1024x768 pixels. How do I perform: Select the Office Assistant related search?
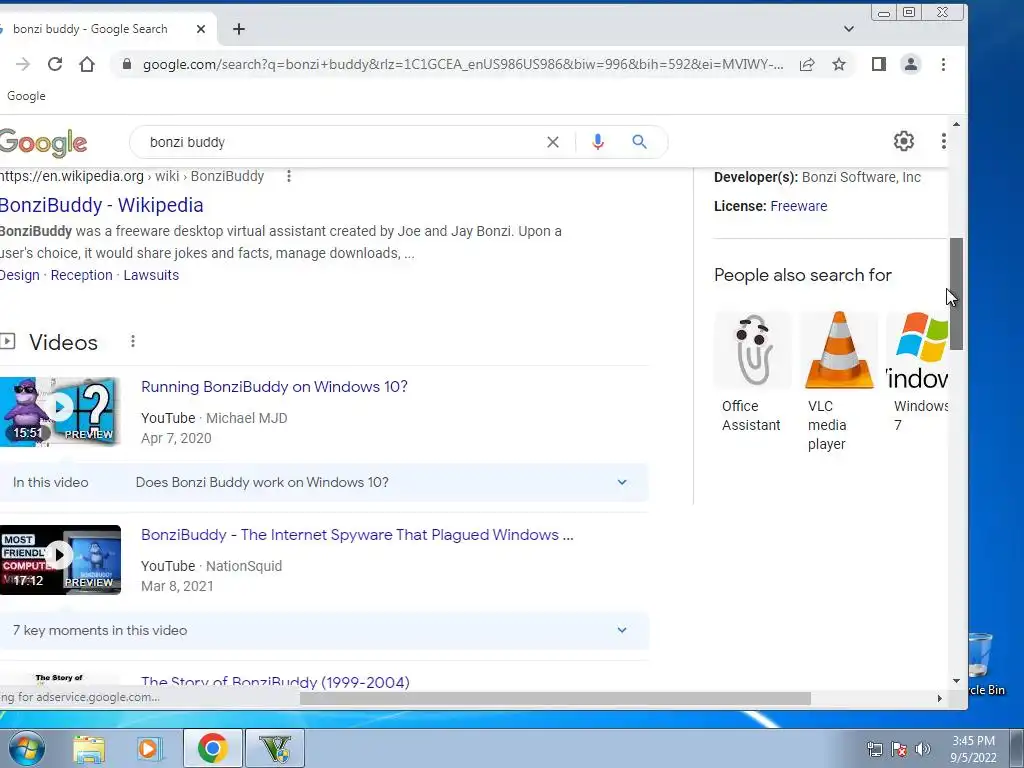click(753, 372)
